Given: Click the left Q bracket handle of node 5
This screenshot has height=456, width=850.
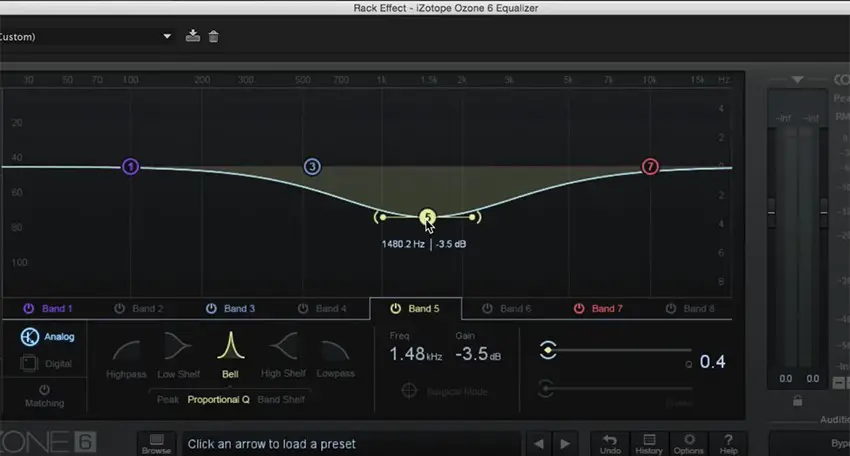Looking at the screenshot, I should [380, 217].
